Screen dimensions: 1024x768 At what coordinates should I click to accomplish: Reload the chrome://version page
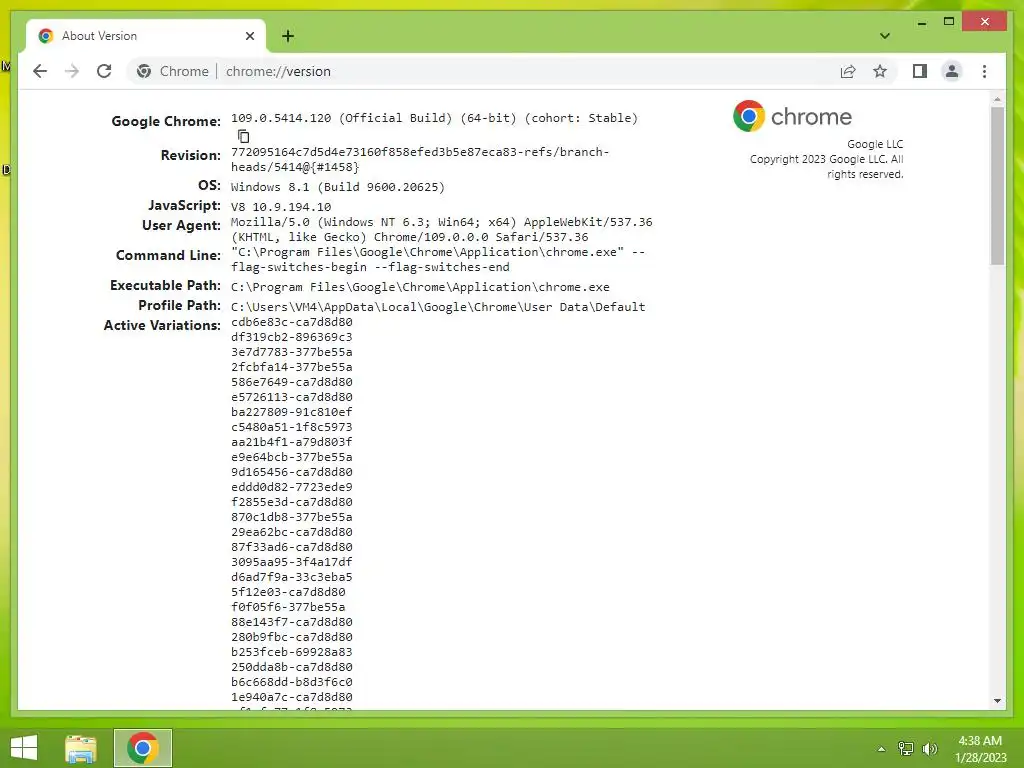click(x=104, y=71)
